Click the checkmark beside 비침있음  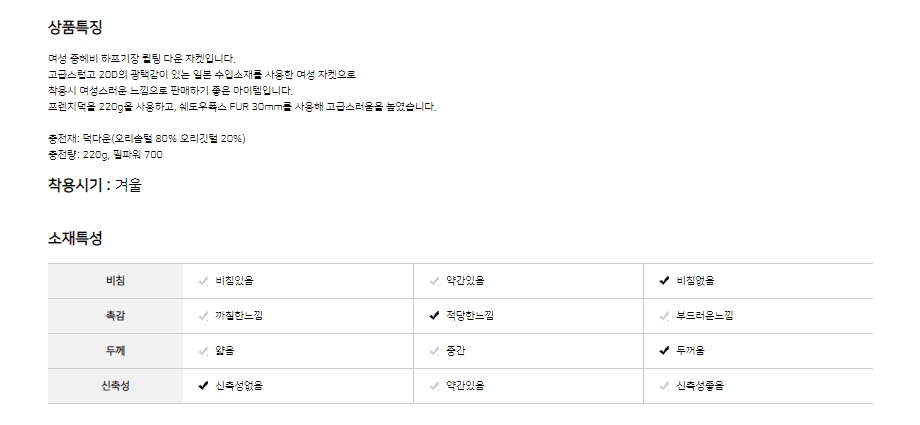click(x=203, y=281)
